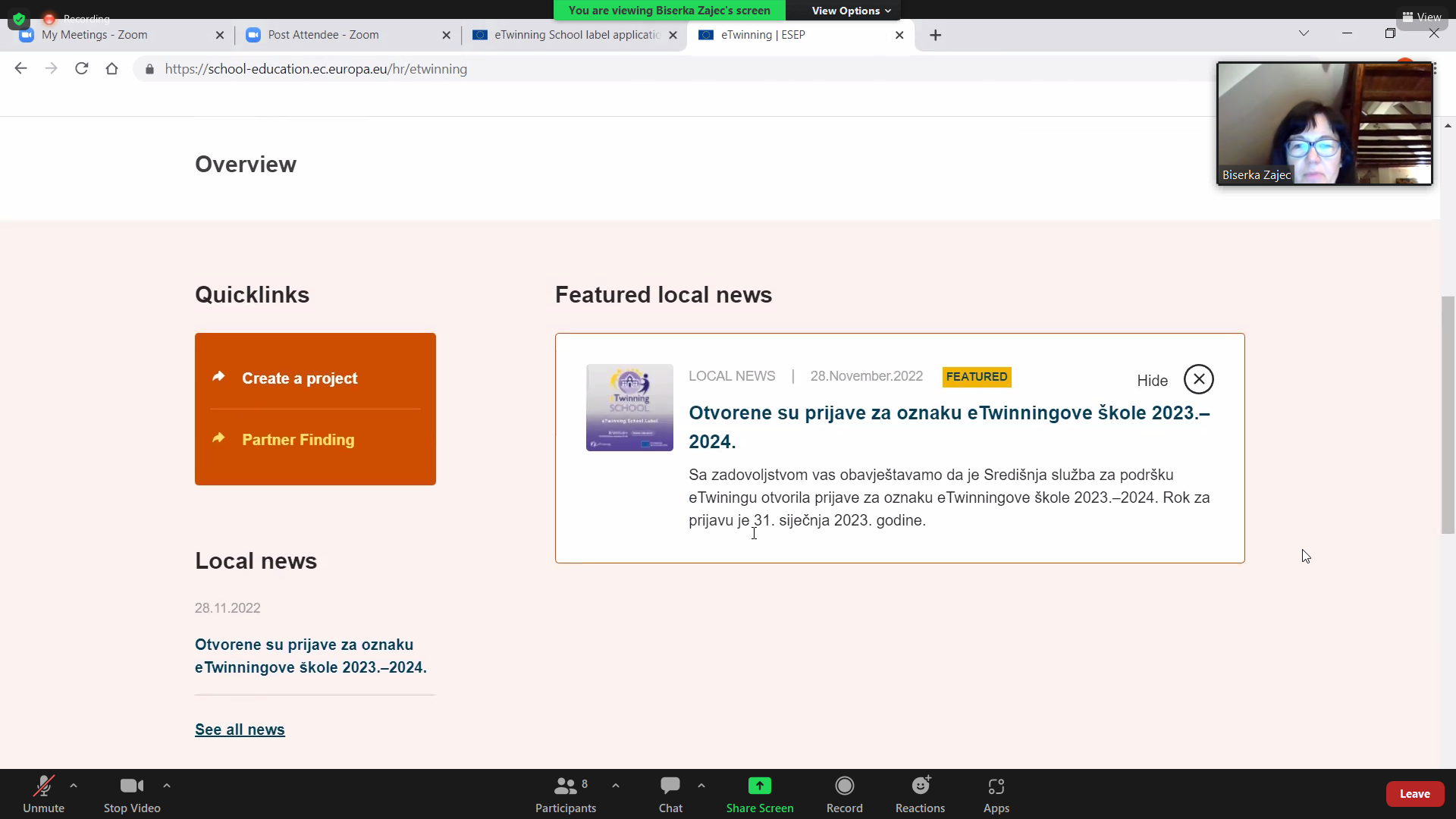
Task: Close the My Meetings - Zoom tab
Action: point(220,35)
